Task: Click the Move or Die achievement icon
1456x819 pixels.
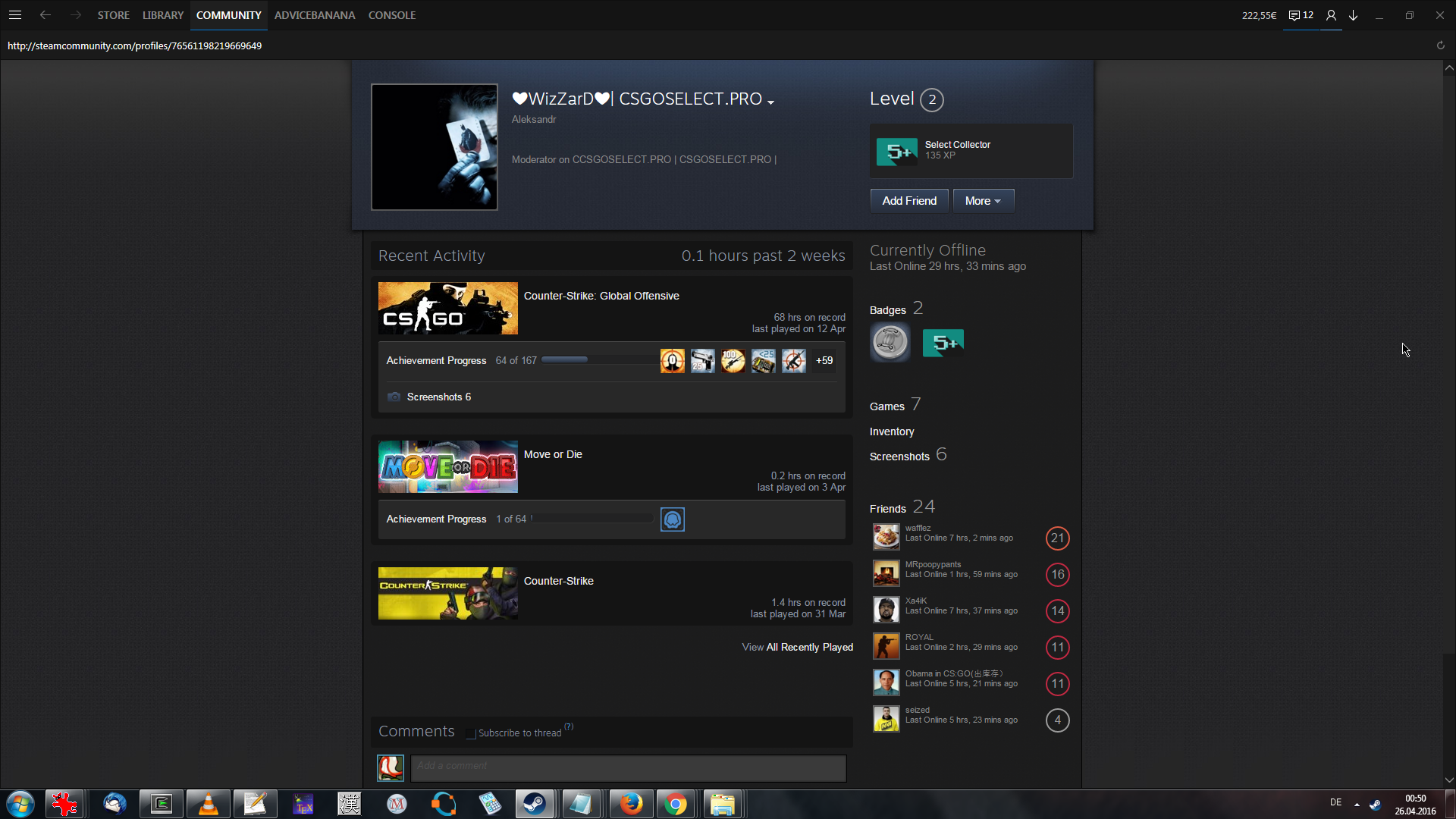Action: coord(672,519)
